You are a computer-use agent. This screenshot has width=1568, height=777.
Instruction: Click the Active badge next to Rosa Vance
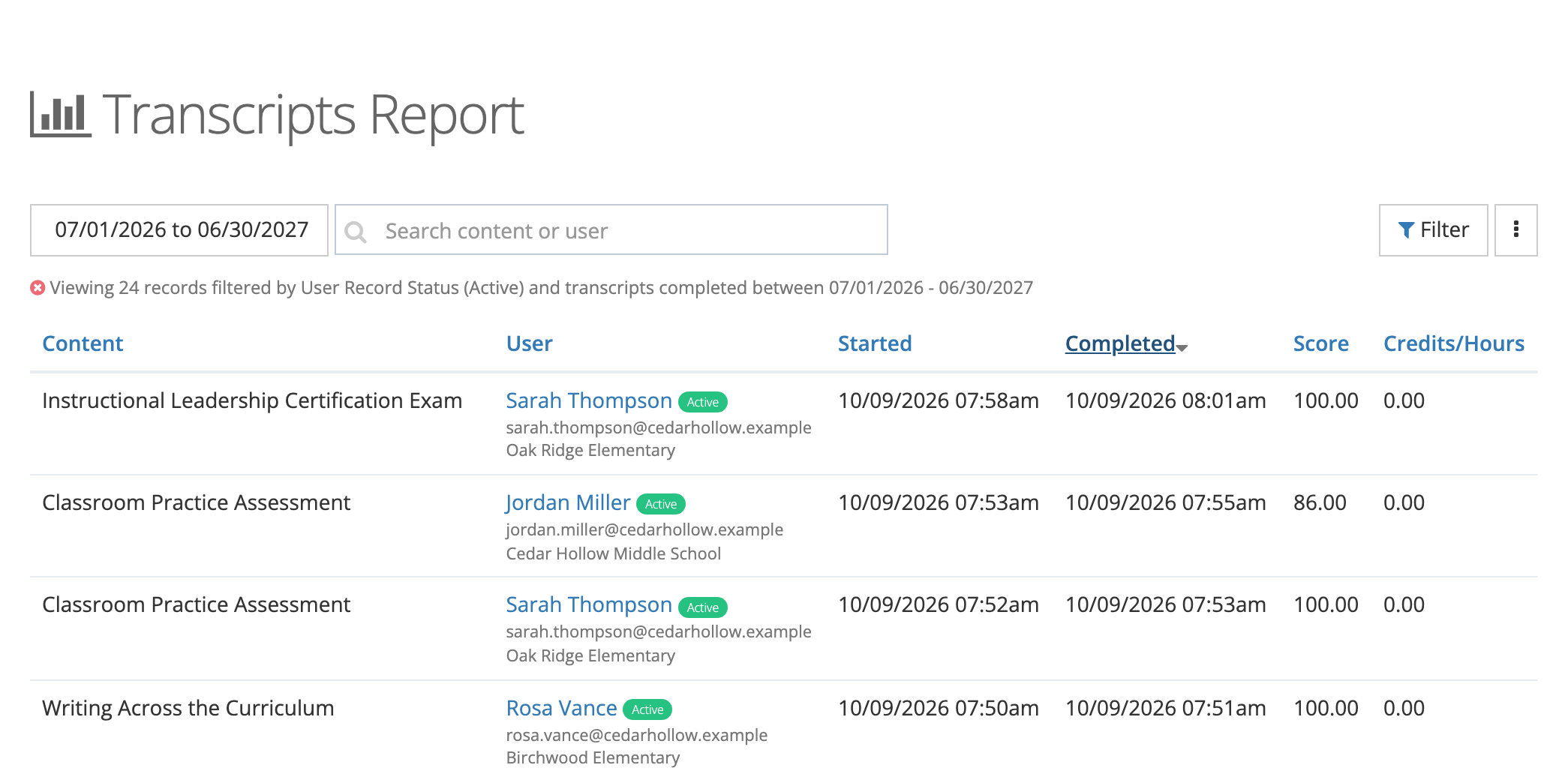647,709
